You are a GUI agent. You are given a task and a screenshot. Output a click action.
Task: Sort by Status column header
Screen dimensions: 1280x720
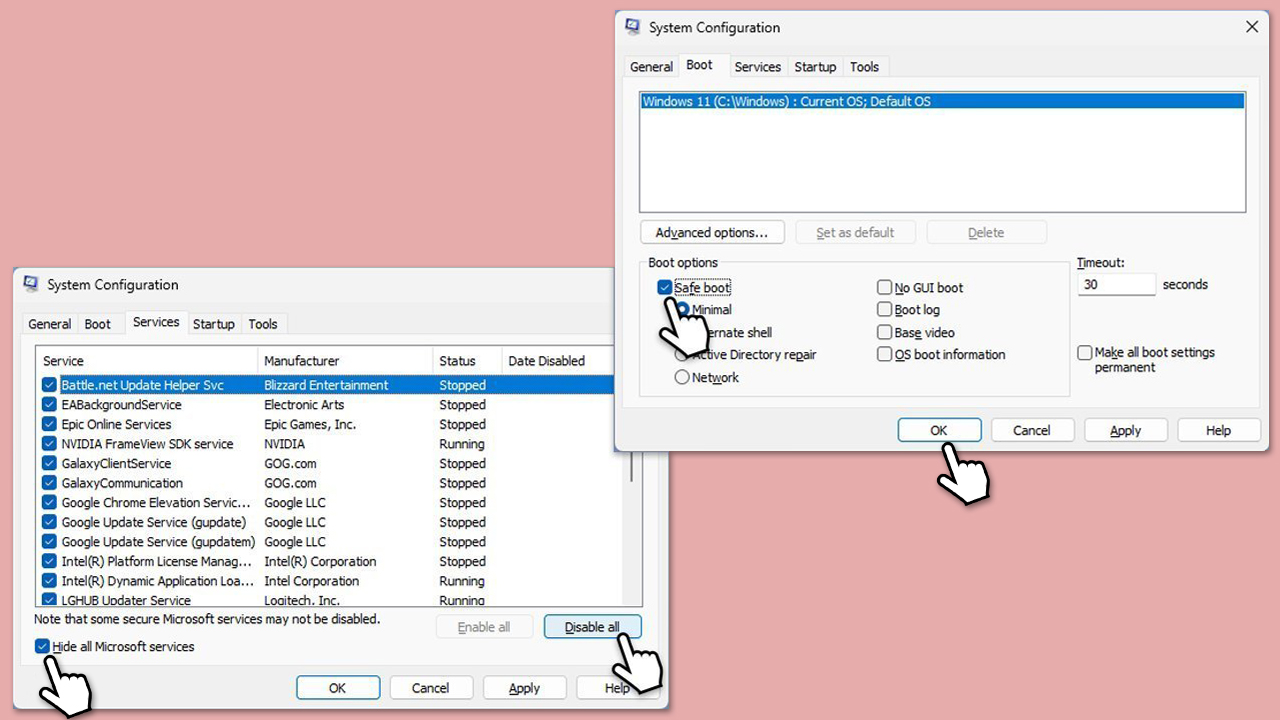click(x=467, y=361)
